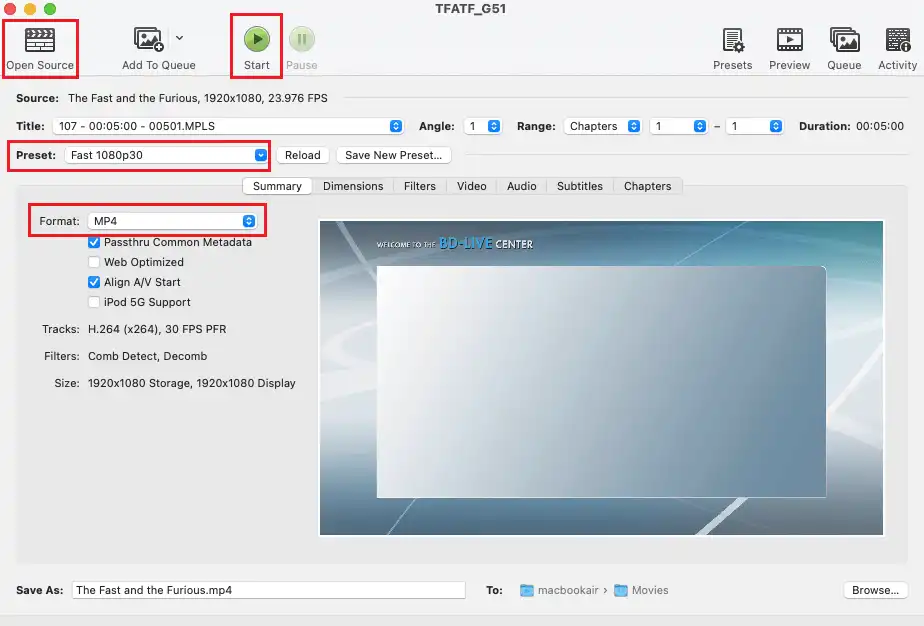Screen dimensions: 924x626
Task: Click the Open Source clapperboard icon
Action: tap(40, 41)
